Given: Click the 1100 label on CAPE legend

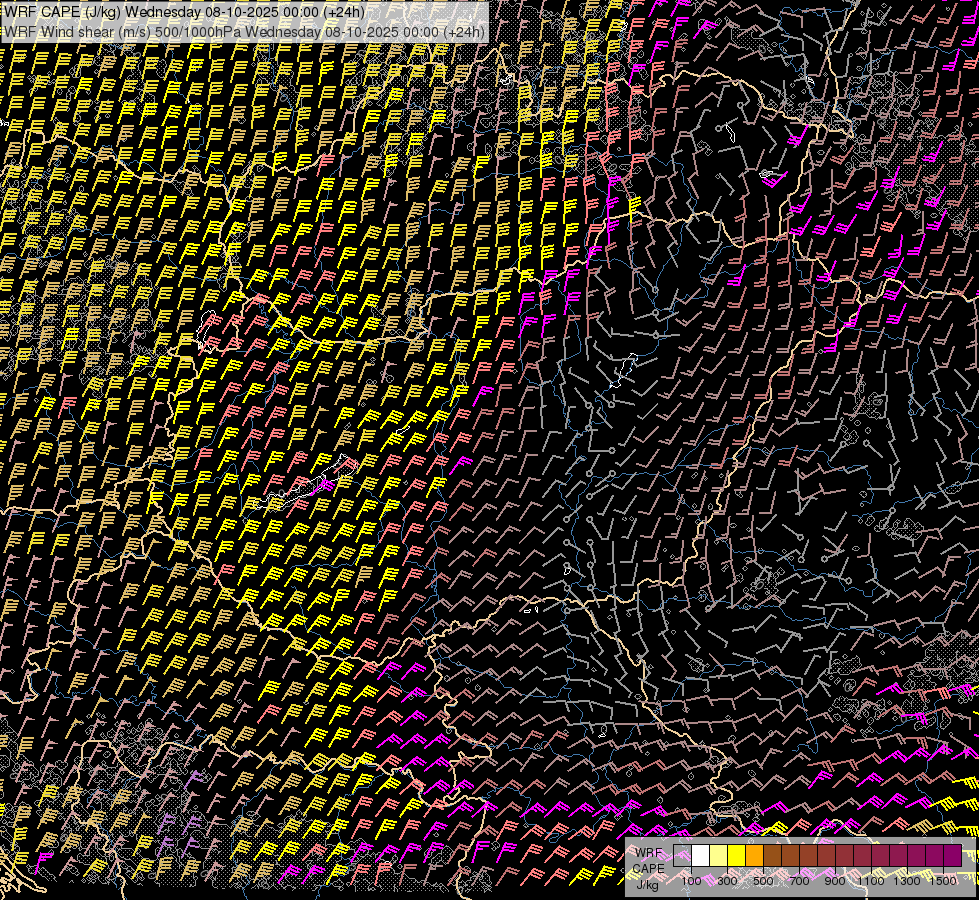Looking at the screenshot, I should (871, 881).
